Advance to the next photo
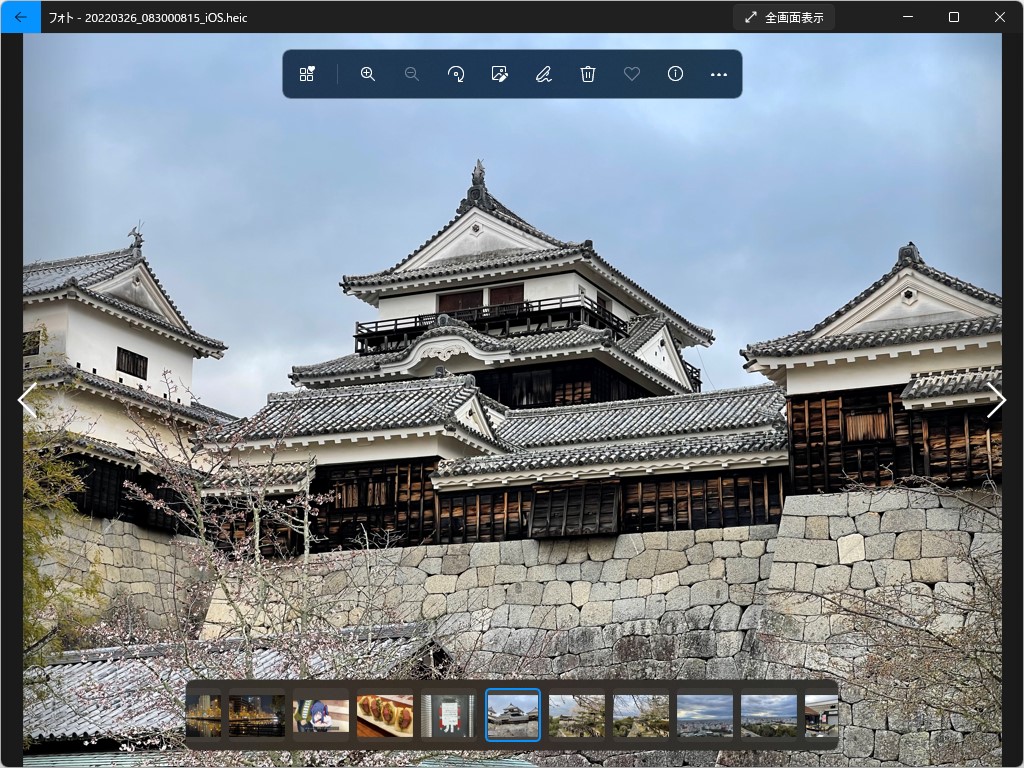The width and height of the screenshot is (1024, 768). [996, 400]
